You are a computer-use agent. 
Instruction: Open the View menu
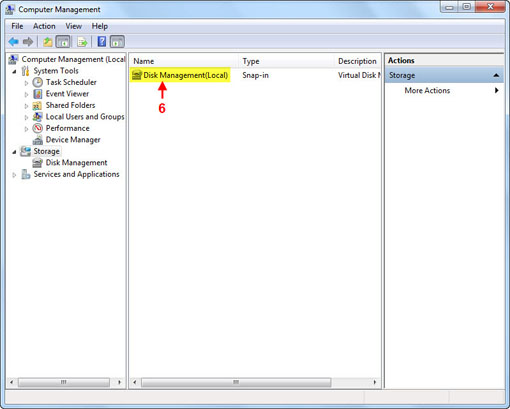tap(73, 26)
